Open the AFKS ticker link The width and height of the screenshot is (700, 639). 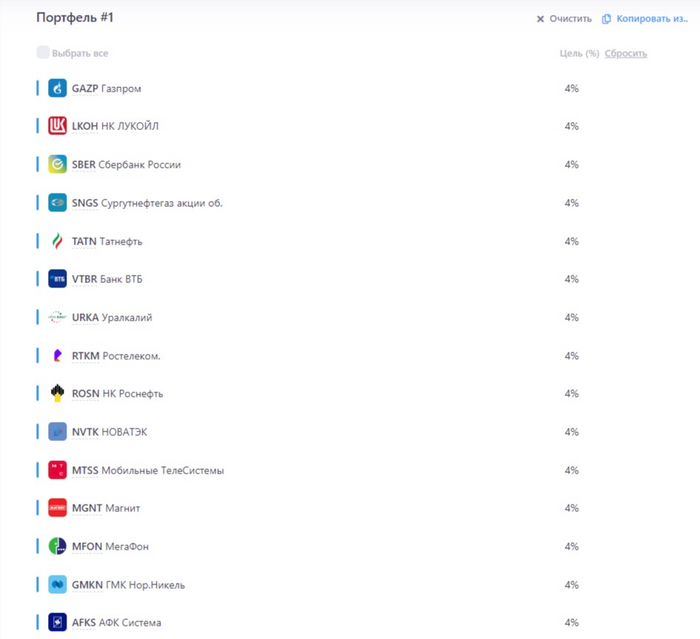84,622
